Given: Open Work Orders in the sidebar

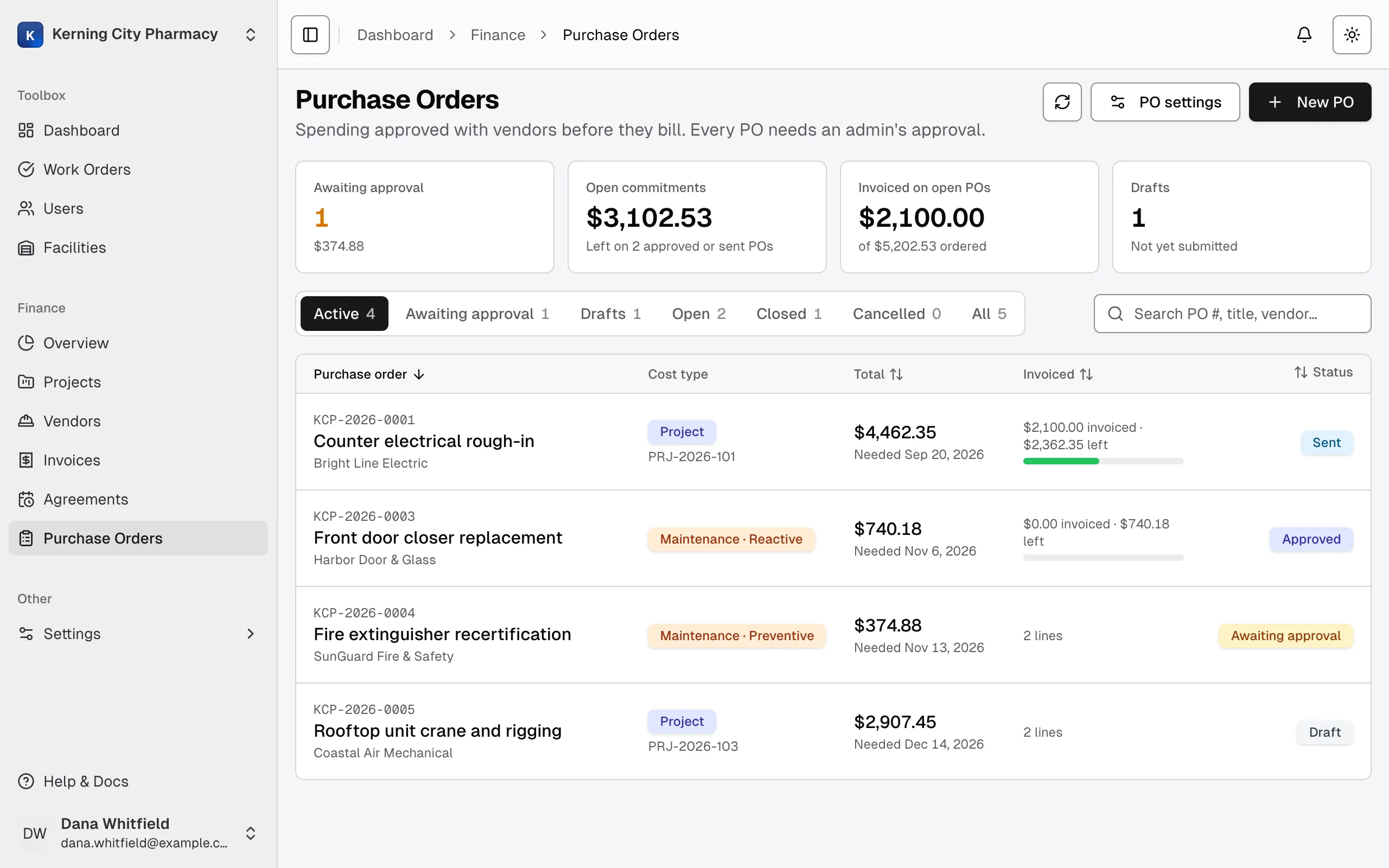Looking at the screenshot, I should (138, 169).
